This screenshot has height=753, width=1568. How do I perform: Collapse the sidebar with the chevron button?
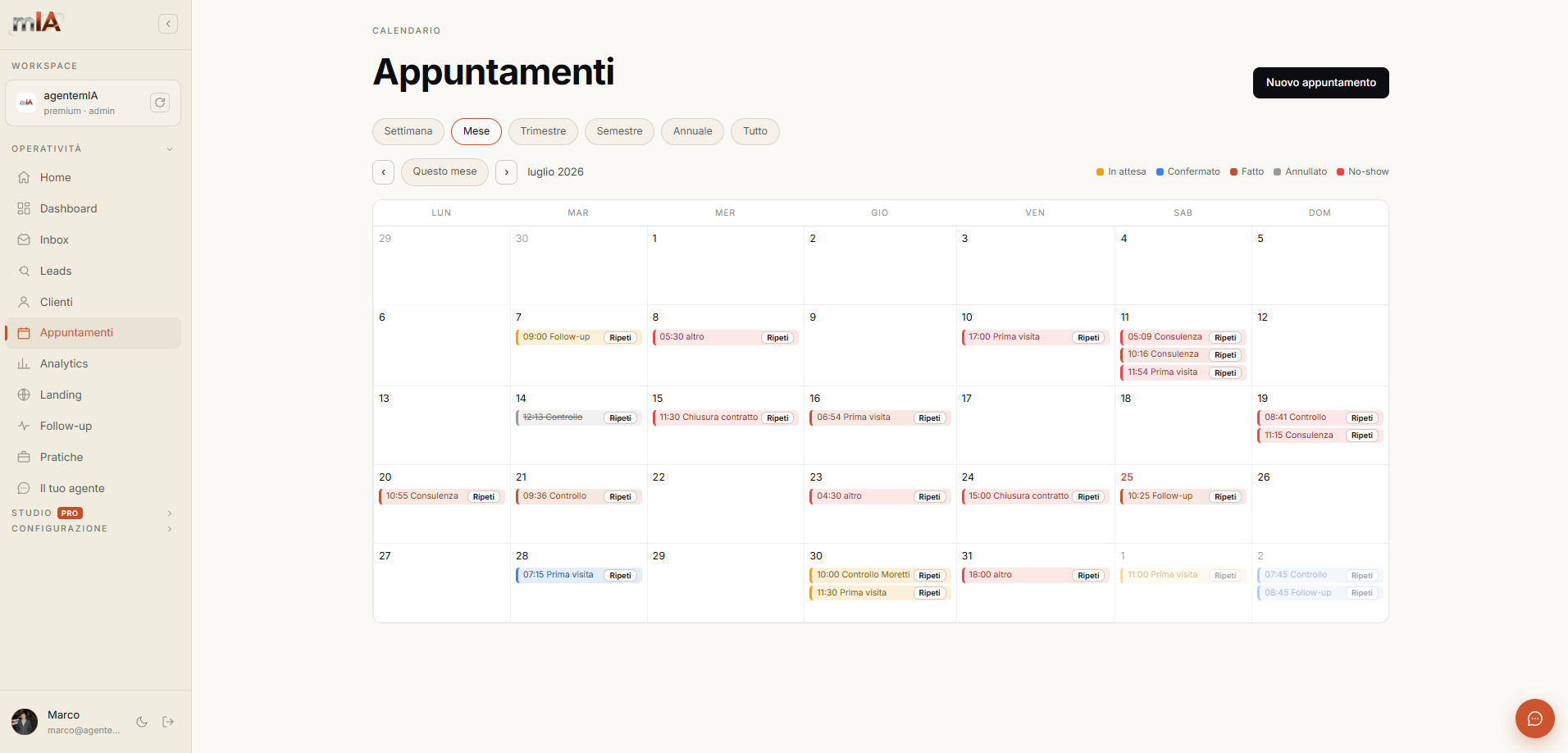[168, 24]
